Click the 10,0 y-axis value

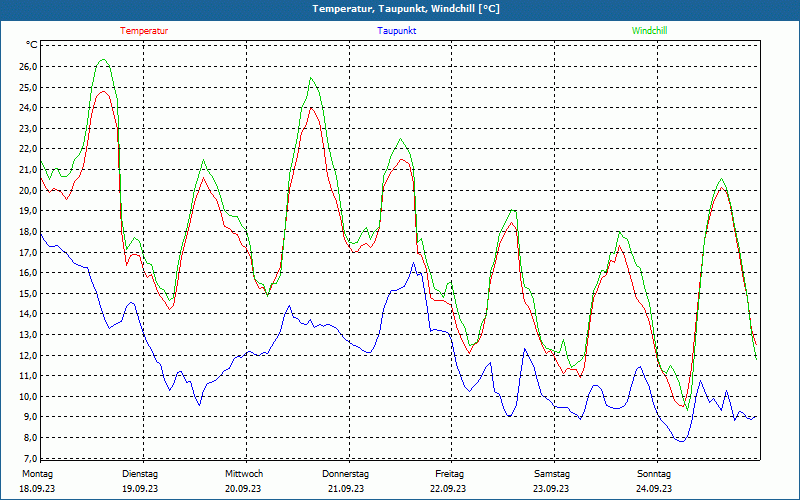(28, 396)
